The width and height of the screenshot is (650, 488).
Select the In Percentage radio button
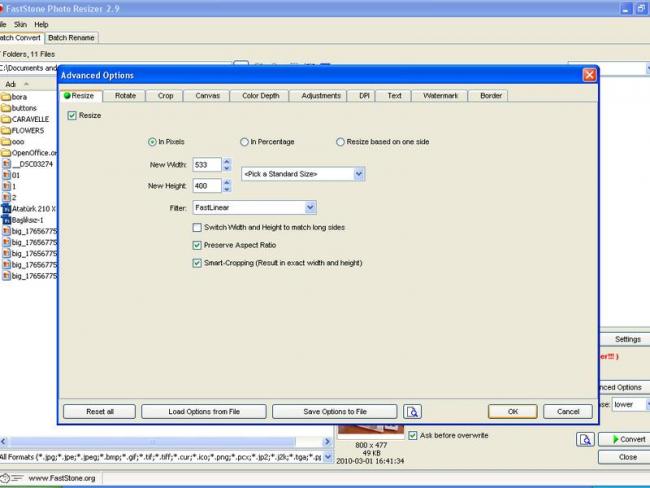(244, 142)
